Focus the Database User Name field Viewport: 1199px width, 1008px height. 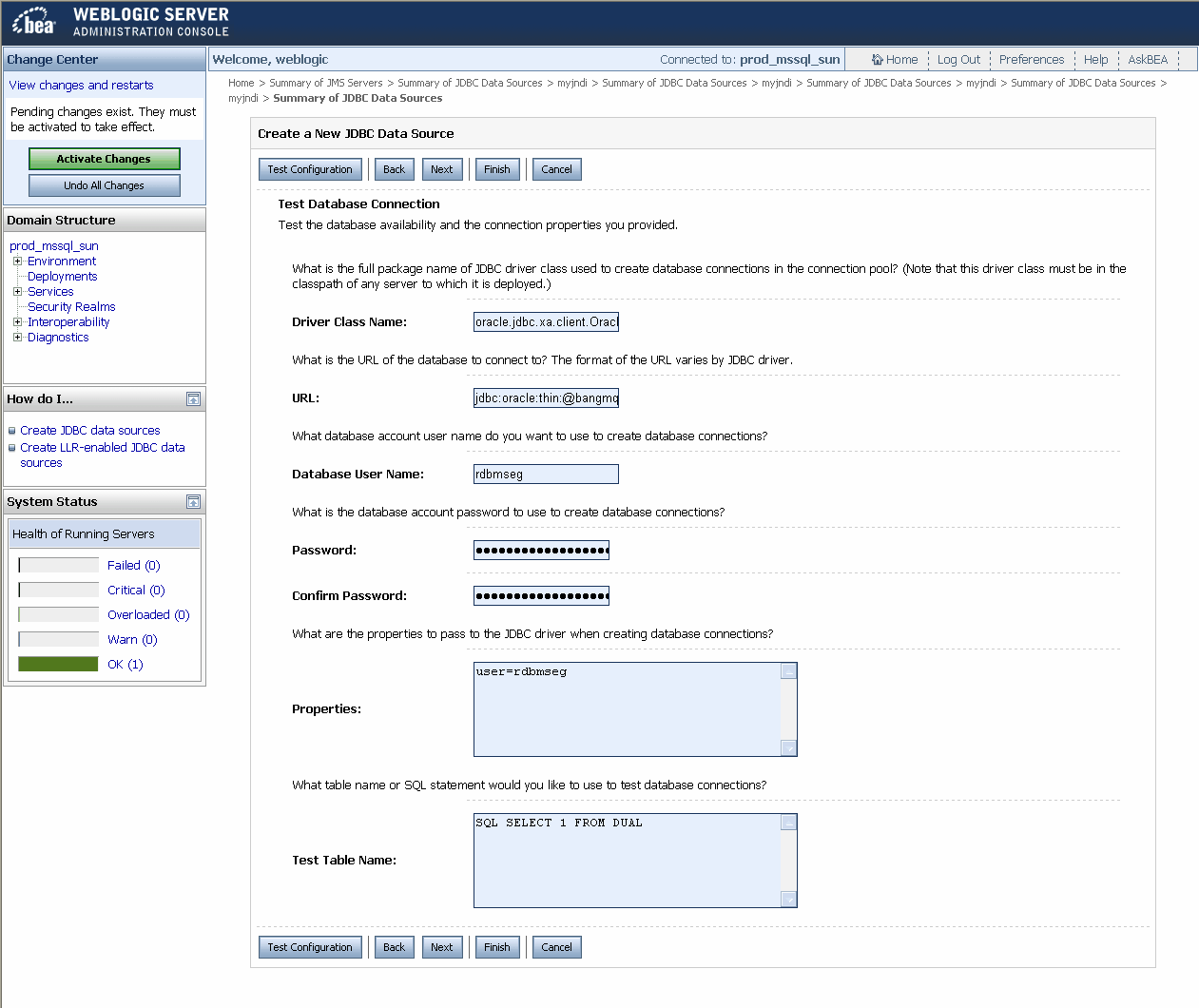click(546, 475)
